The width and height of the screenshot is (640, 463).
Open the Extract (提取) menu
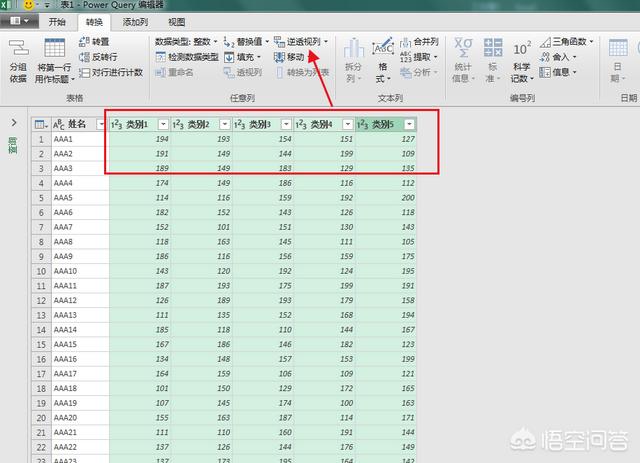[419, 57]
